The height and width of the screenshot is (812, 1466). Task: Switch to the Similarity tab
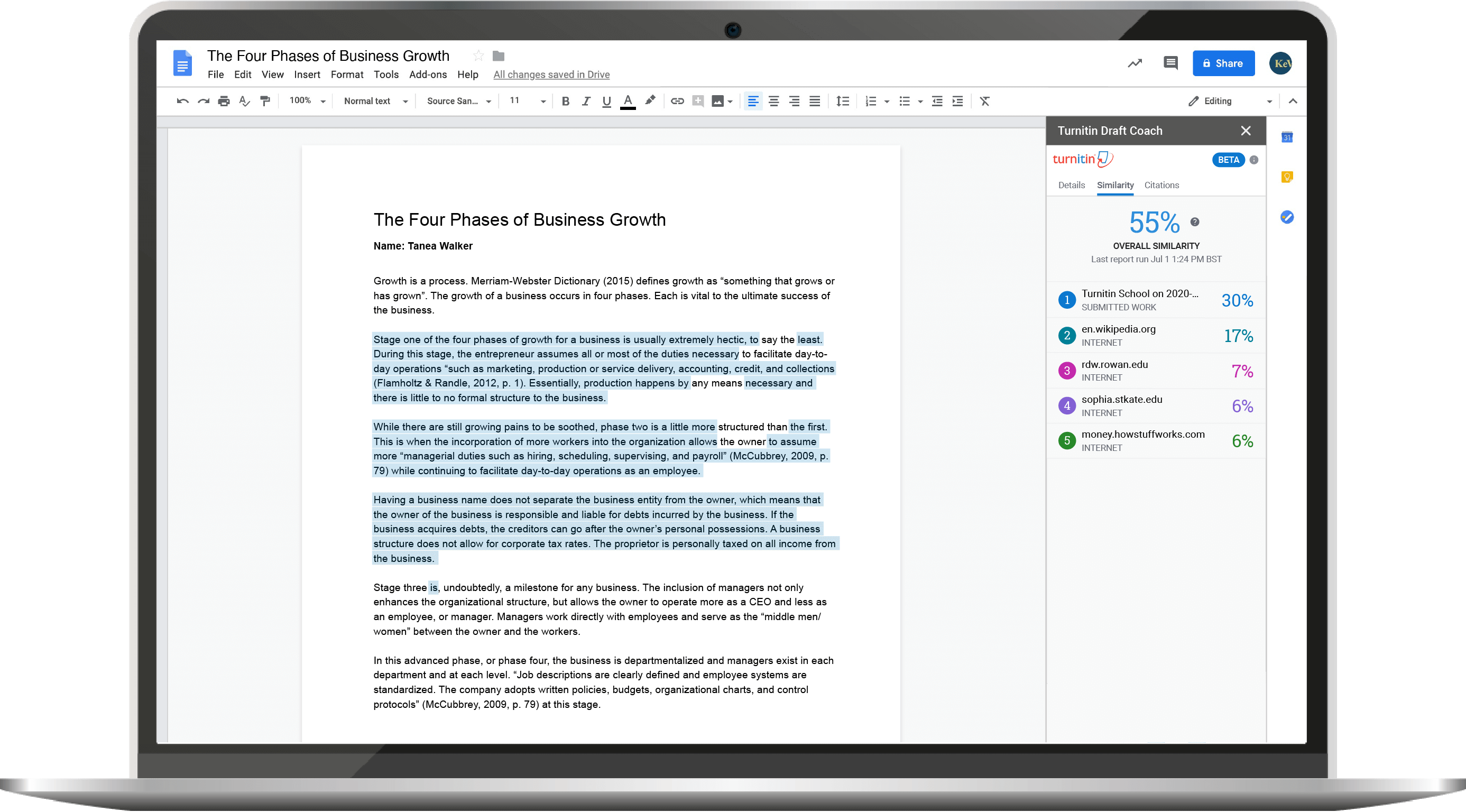click(x=1115, y=186)
